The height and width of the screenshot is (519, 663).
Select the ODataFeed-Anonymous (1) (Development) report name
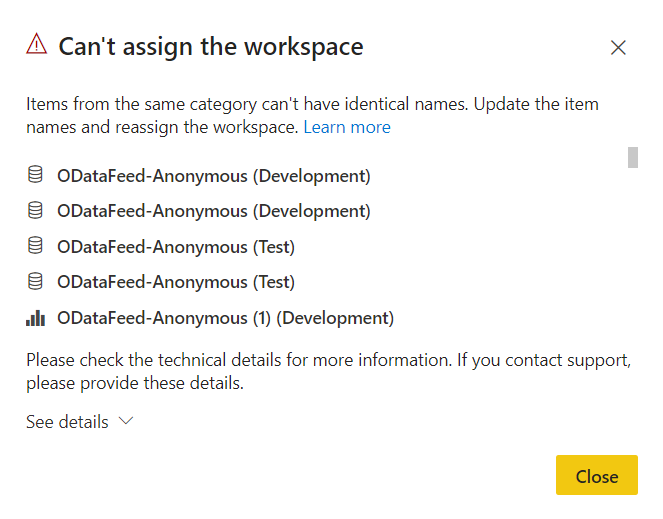click(x=226, y=318)
